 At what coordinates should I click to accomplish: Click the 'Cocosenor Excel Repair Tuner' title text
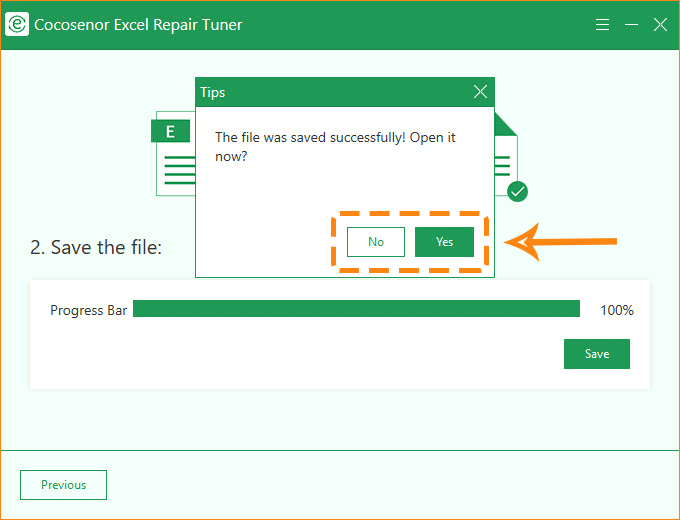pos(138,25)
